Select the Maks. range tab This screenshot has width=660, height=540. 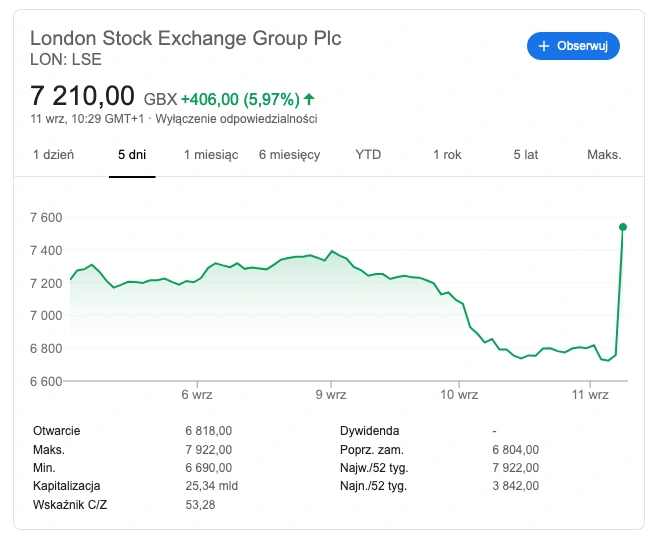pyautogui.click(x=604, y=155)
